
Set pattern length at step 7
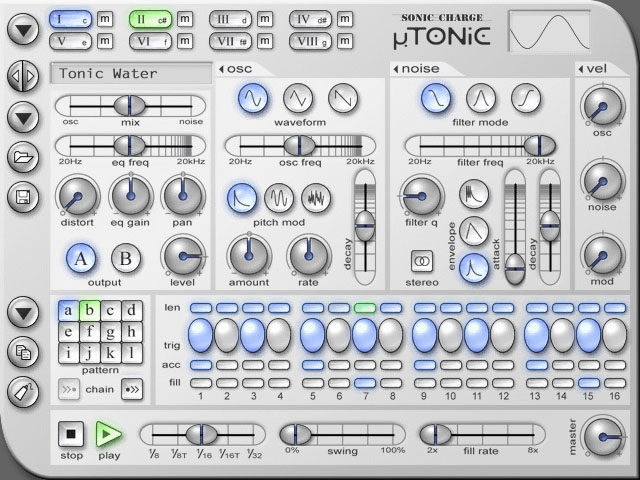[365, 307]
